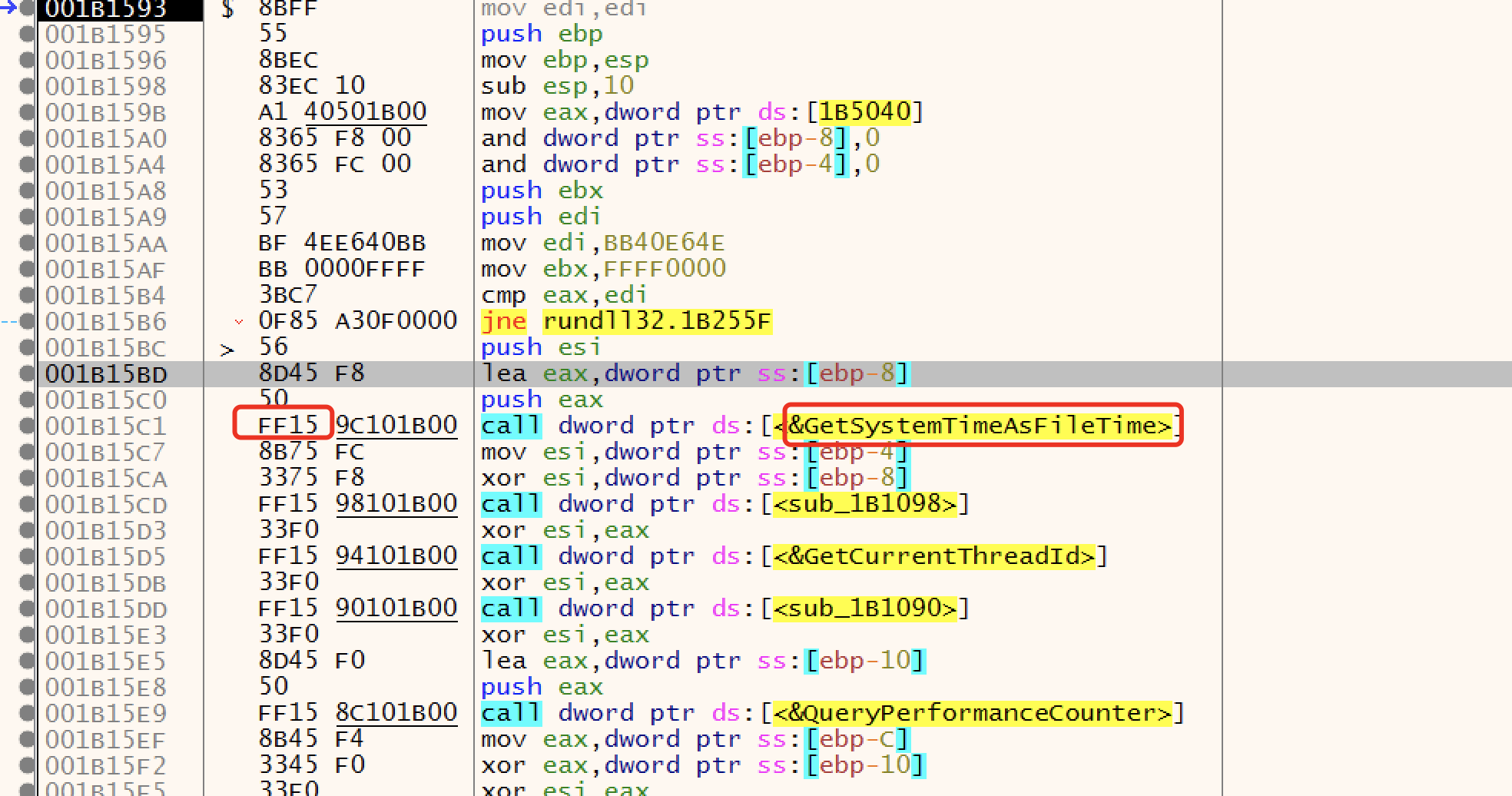Select the QueryPerformanceCounter call instruction
The height and width of the screenshot is (796, 1512).
point(972,713)
